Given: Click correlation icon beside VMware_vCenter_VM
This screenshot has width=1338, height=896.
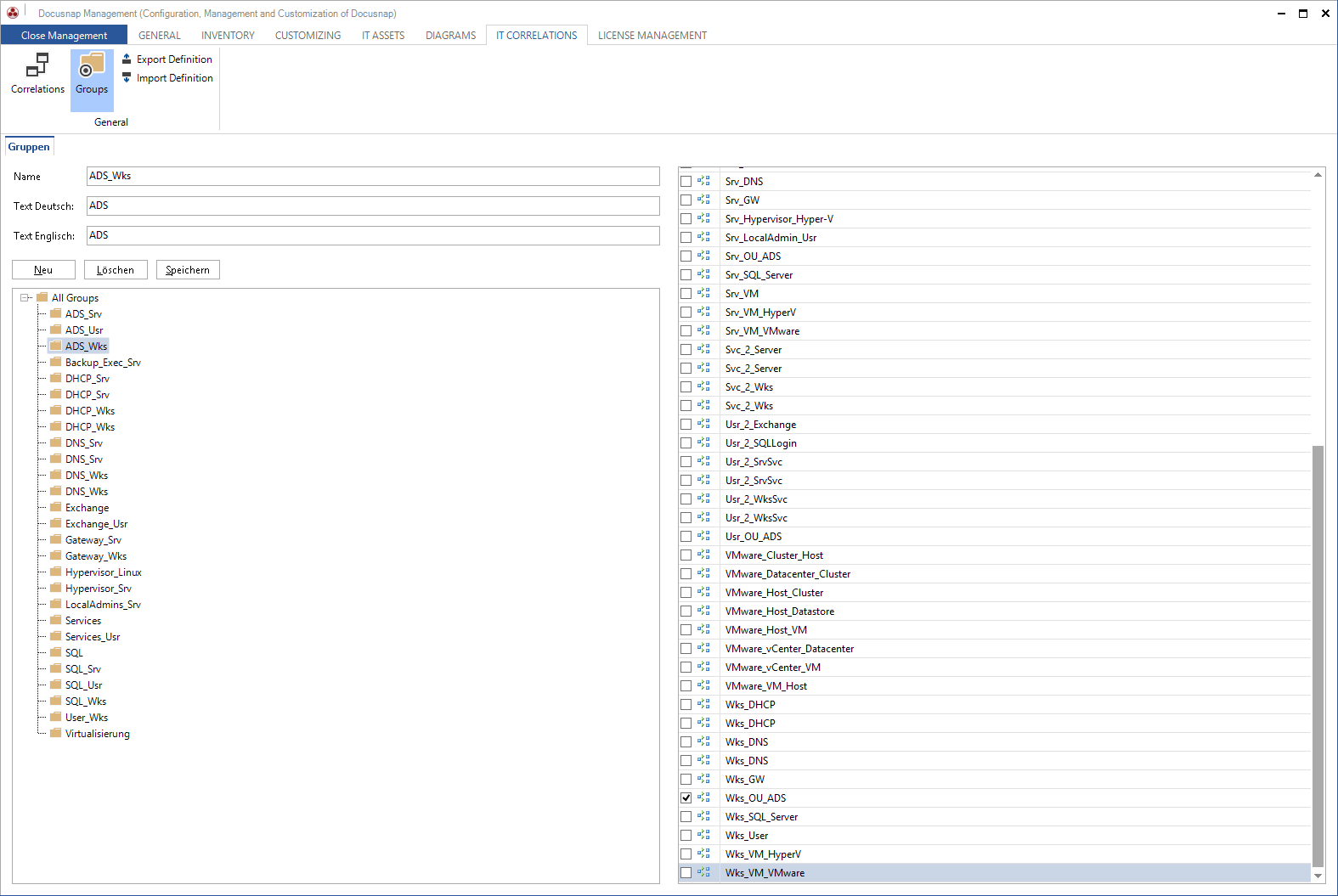Looking at the screenshot, I should click(x=703, y=667).
